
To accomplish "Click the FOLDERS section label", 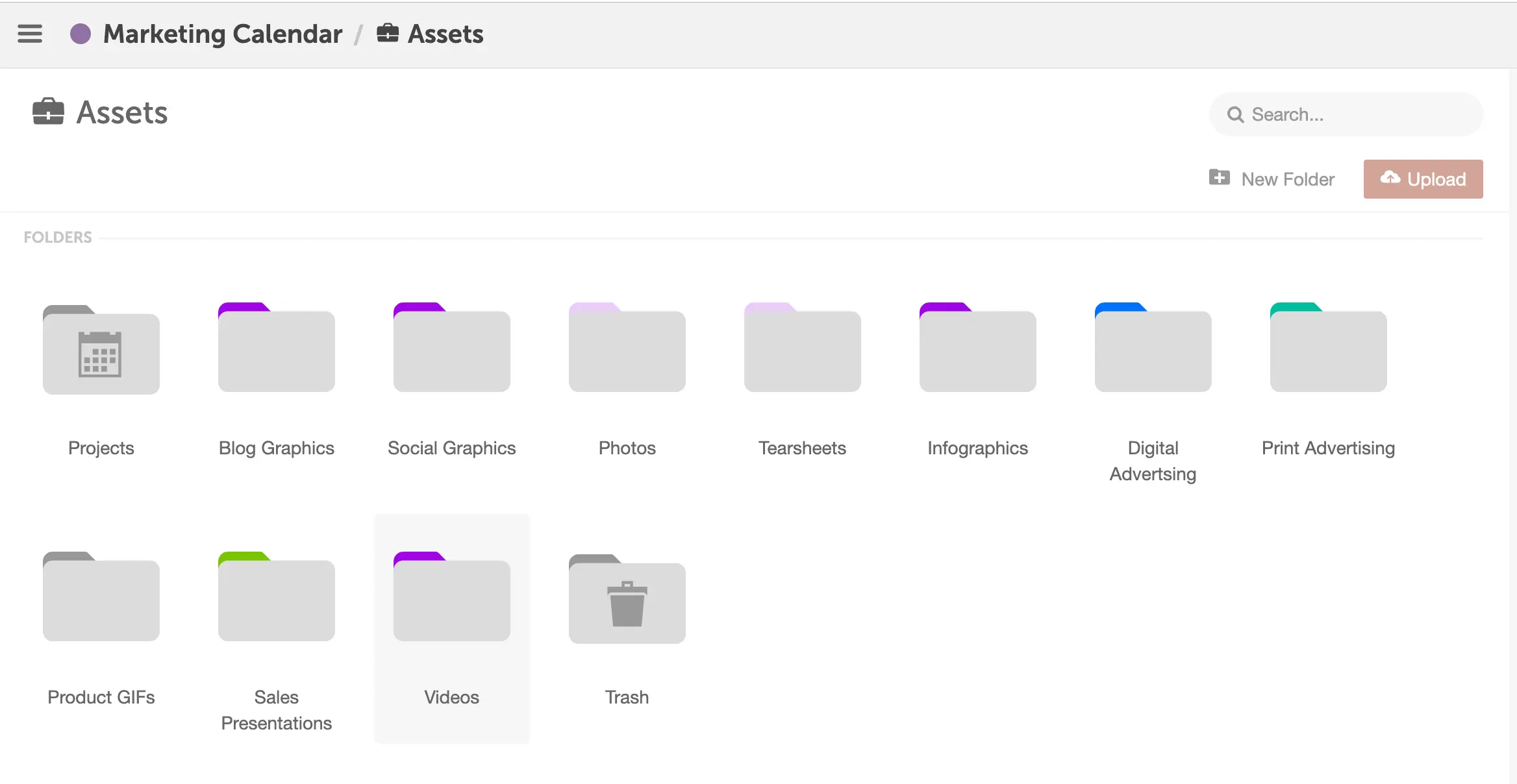I will [57, 237].
